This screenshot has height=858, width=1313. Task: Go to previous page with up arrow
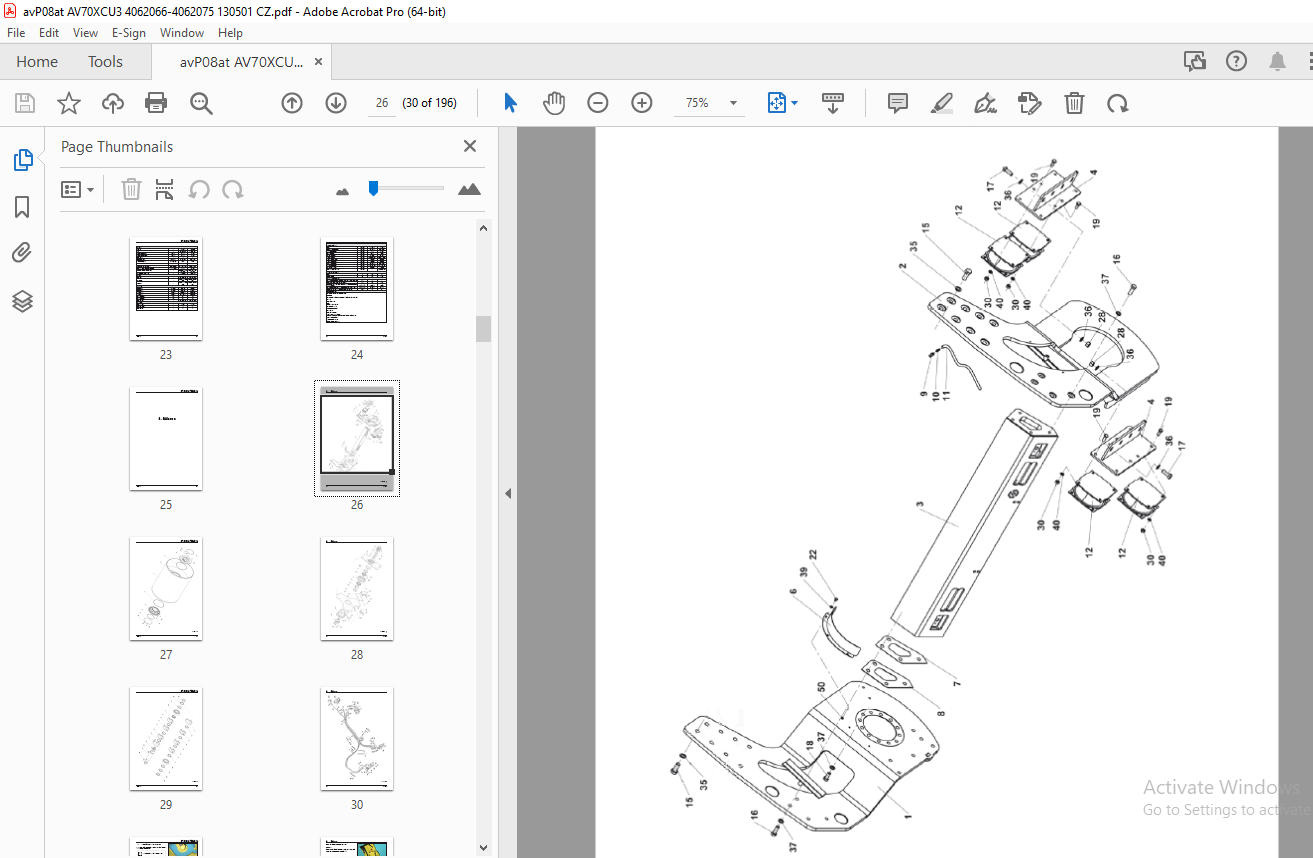pos(292,103)
